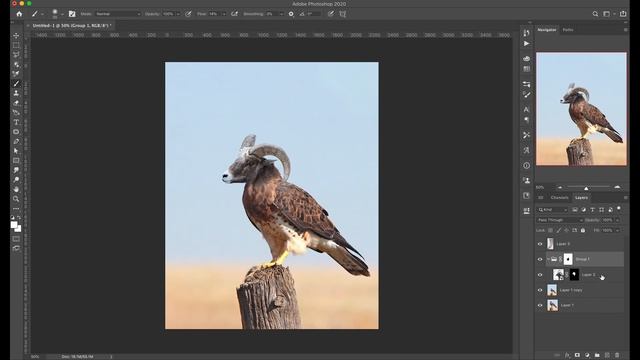Adjust the Navigator zoom slider handle
640x360 pixels.
(586, 188)
